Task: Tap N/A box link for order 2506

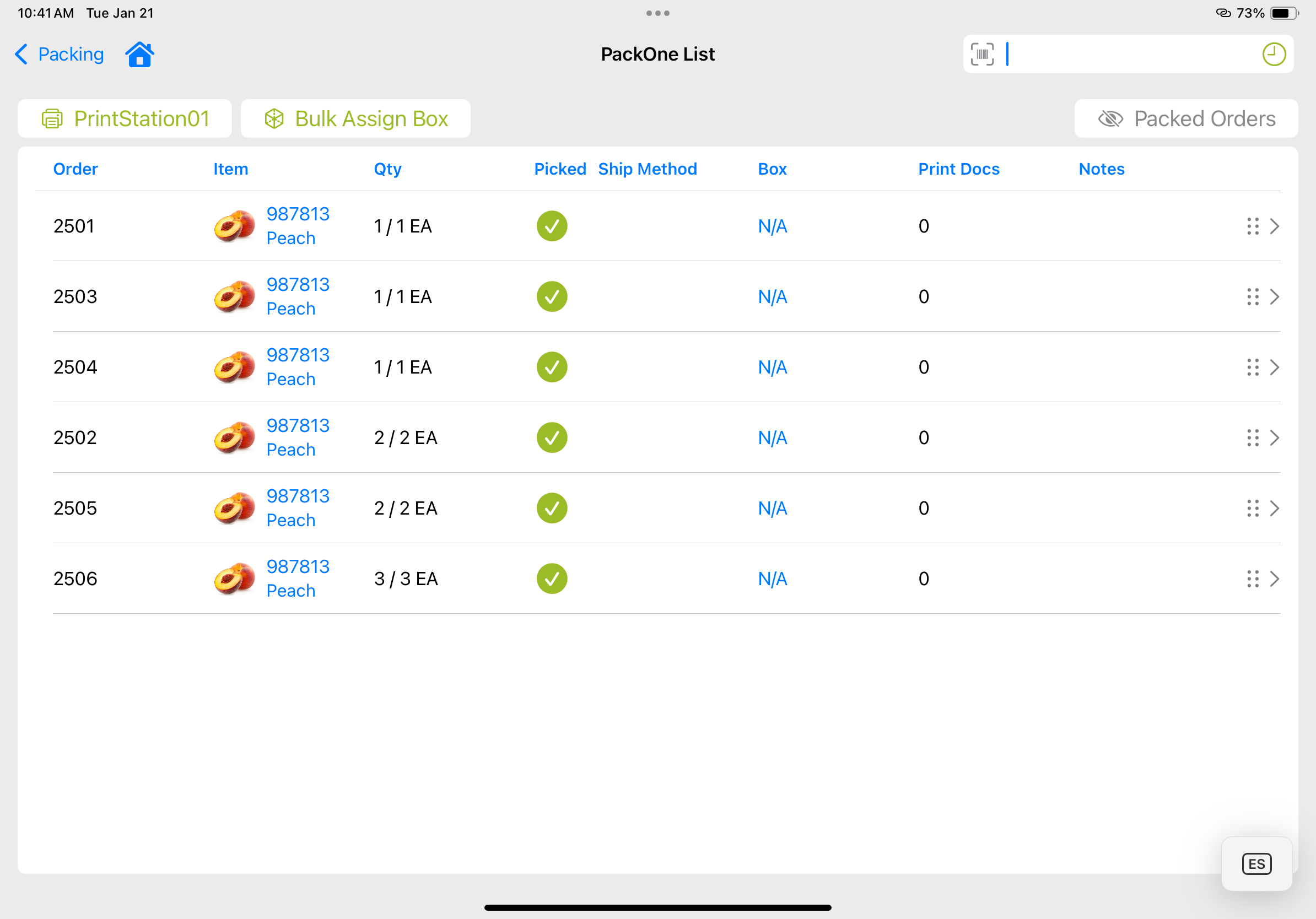Action: [772, 579]
